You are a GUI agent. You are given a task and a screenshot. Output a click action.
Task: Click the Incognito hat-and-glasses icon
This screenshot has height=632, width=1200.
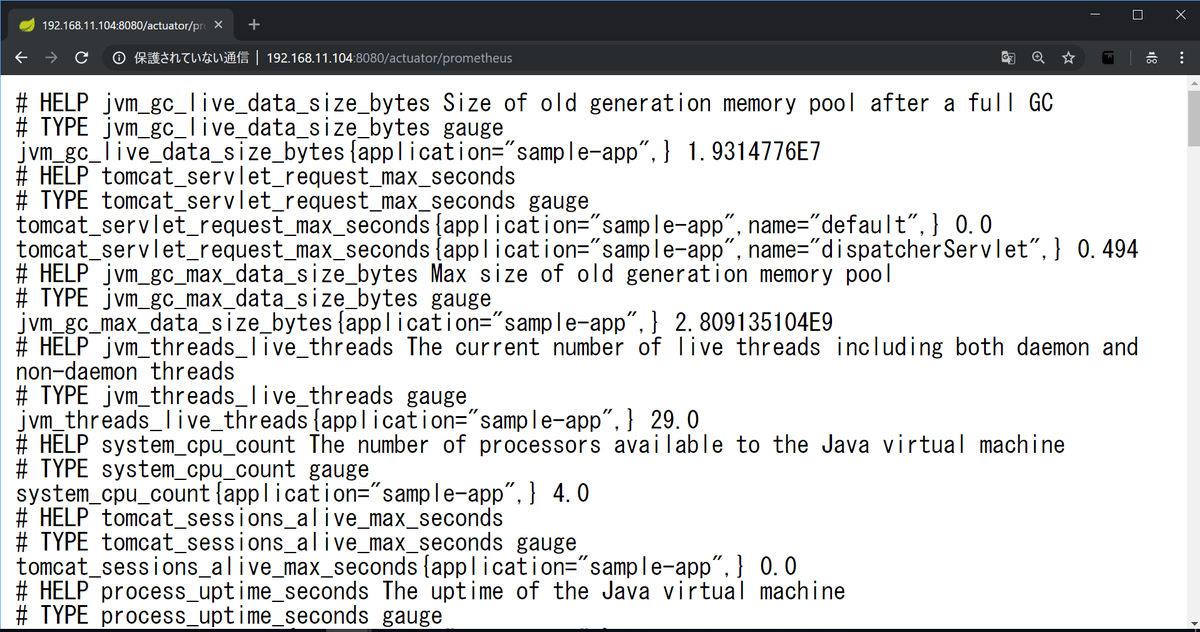point(1152,58)
